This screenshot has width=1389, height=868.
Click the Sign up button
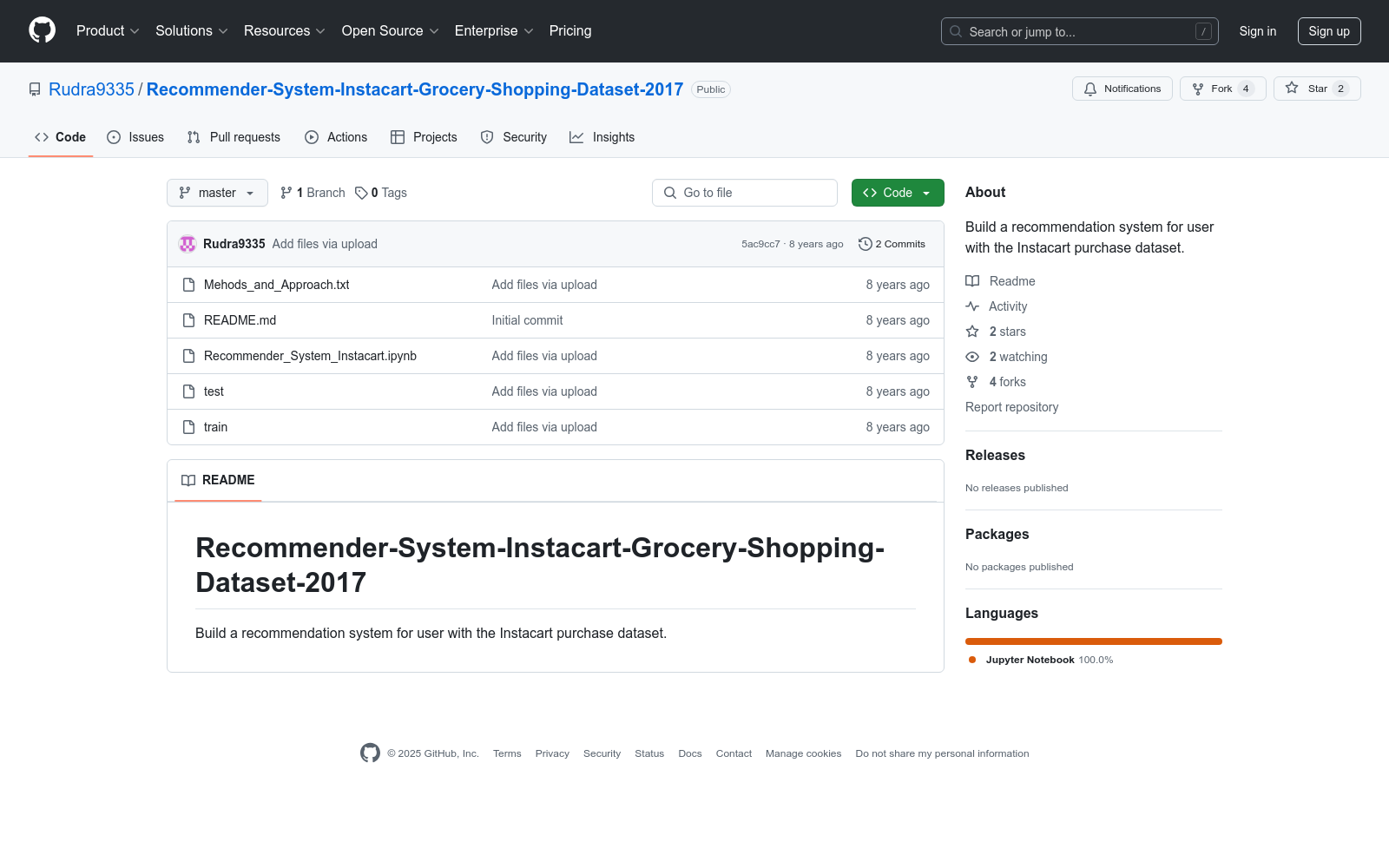coord(1329,31)
